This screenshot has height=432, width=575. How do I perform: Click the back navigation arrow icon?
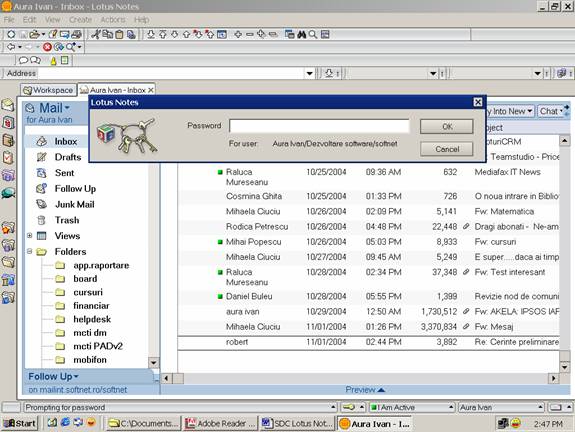(11, 47)
